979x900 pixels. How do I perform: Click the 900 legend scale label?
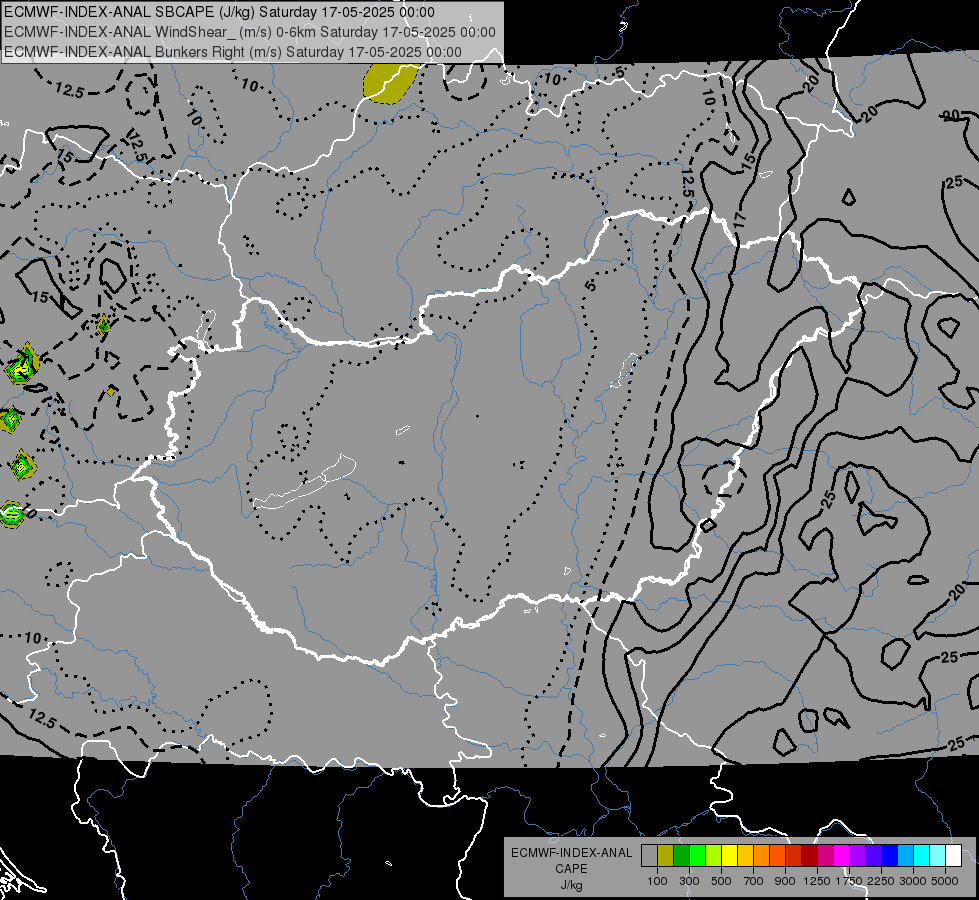coord(785,881)
